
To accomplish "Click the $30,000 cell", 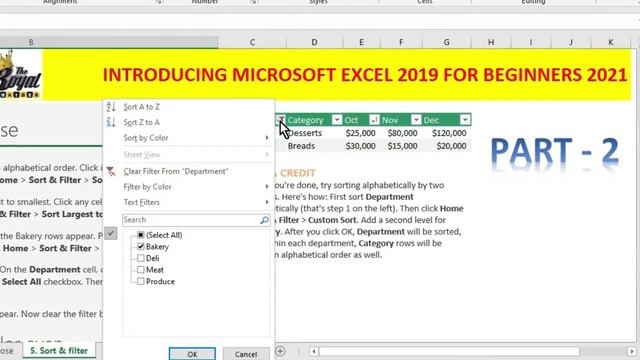I will point(361,146).
